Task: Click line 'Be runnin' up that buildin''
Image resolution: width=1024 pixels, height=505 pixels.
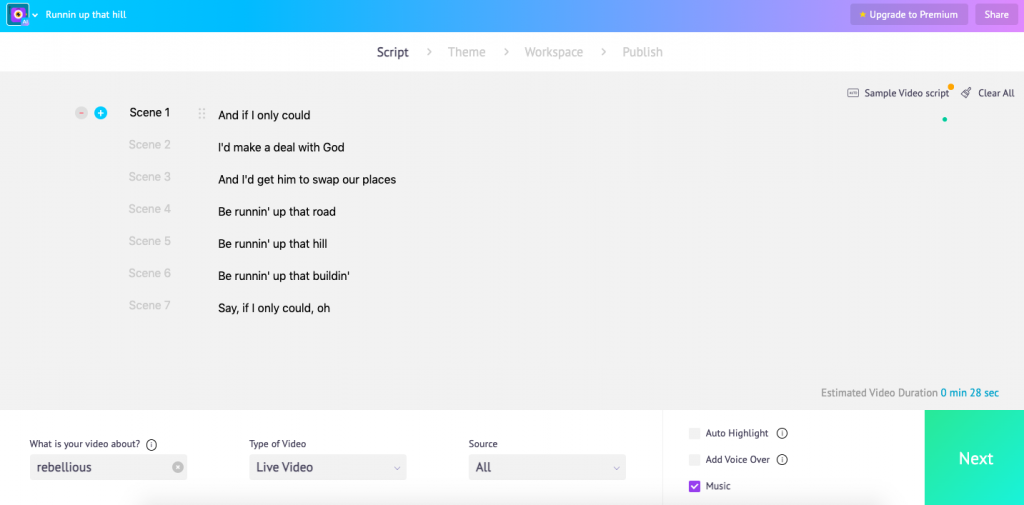Action: (284, 276)
